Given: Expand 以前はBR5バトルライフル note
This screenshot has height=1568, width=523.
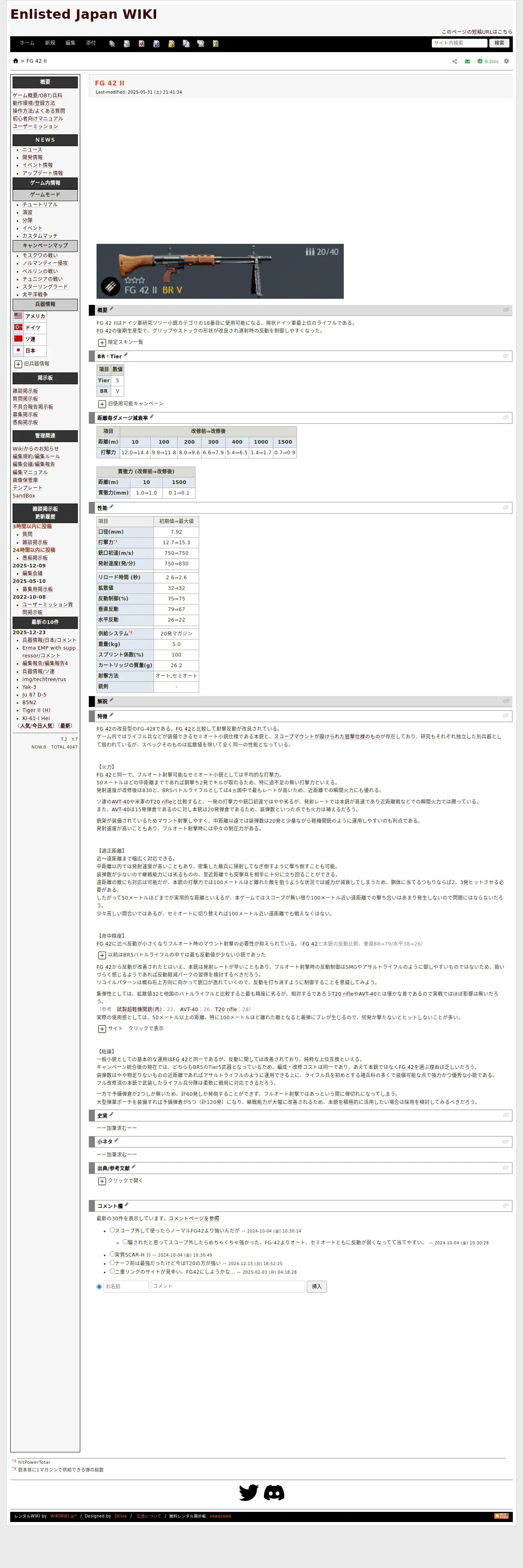Looking at the screenshot, I should [102, 955].
